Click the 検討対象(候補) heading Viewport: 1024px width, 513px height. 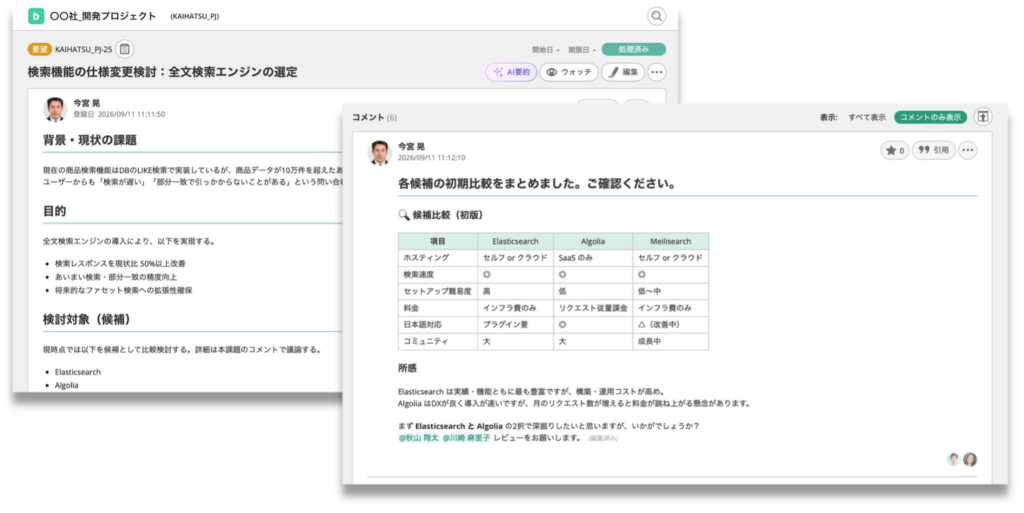tap(87, 320)
